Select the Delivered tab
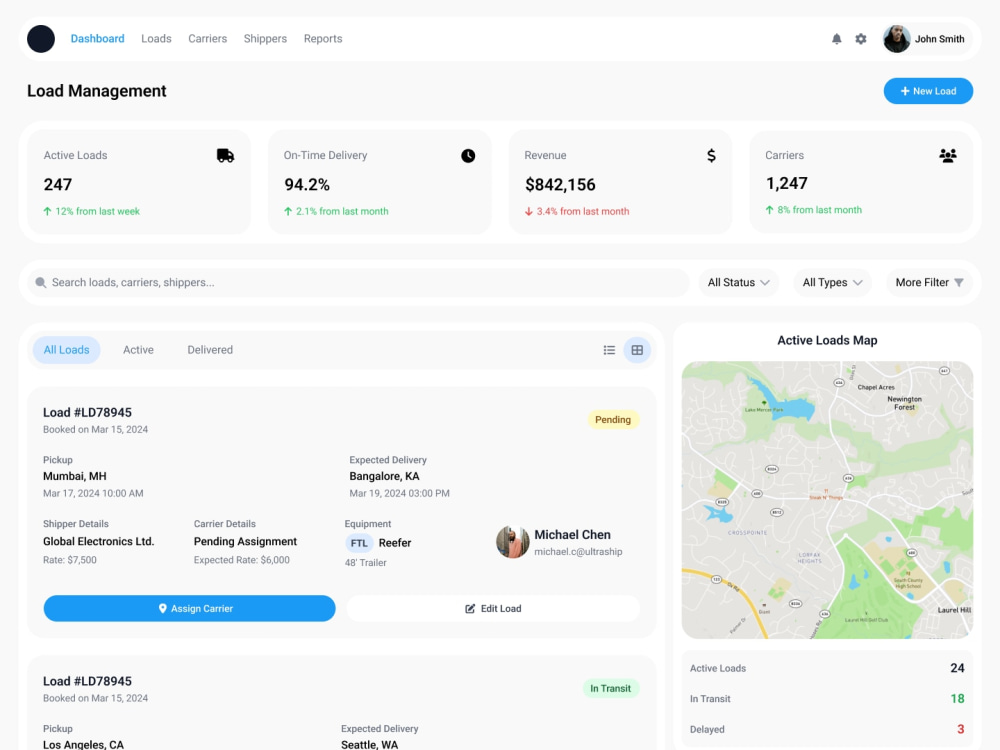Viewport: 1000px width, 750px height. click(x=210, y=350)
